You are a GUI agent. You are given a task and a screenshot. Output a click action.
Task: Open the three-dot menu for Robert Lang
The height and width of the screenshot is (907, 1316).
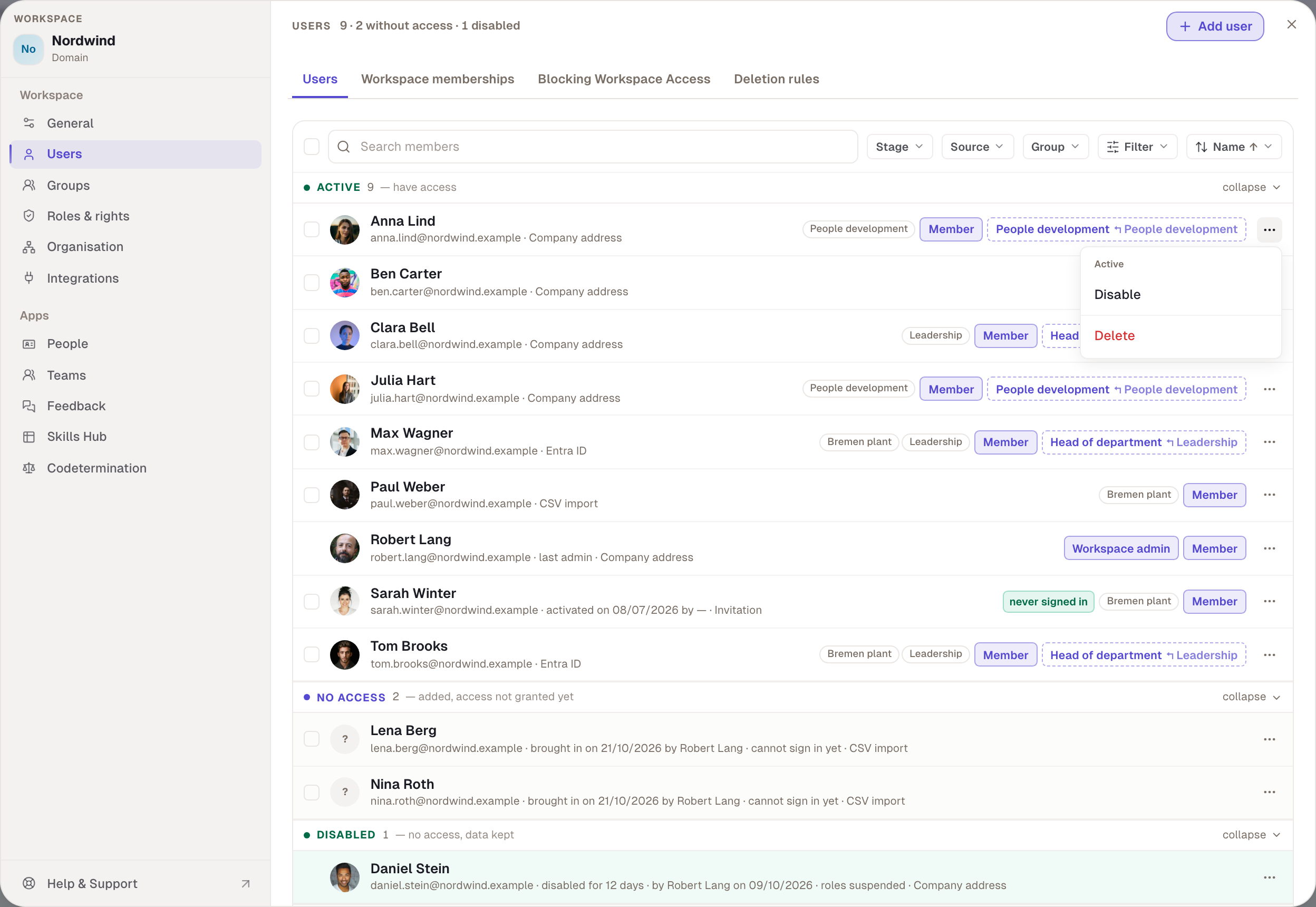(1270, 548)
